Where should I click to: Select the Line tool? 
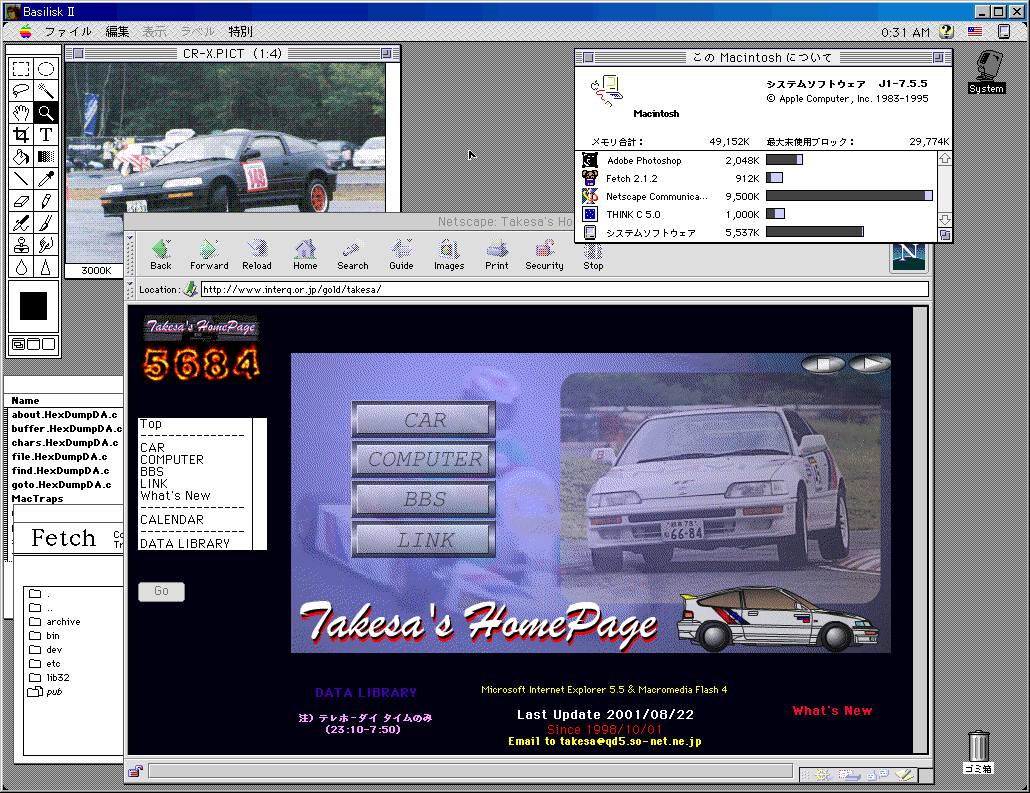click(21, 179)
